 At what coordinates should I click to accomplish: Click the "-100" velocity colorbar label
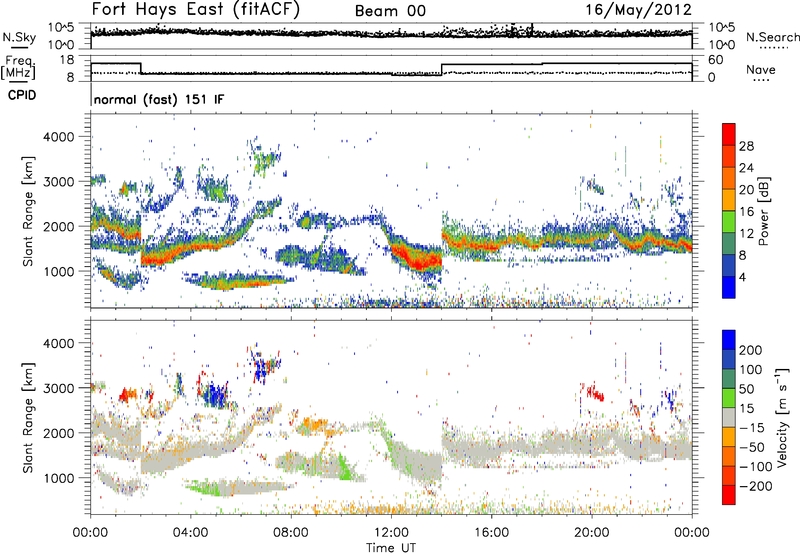(x=756, y=466)
